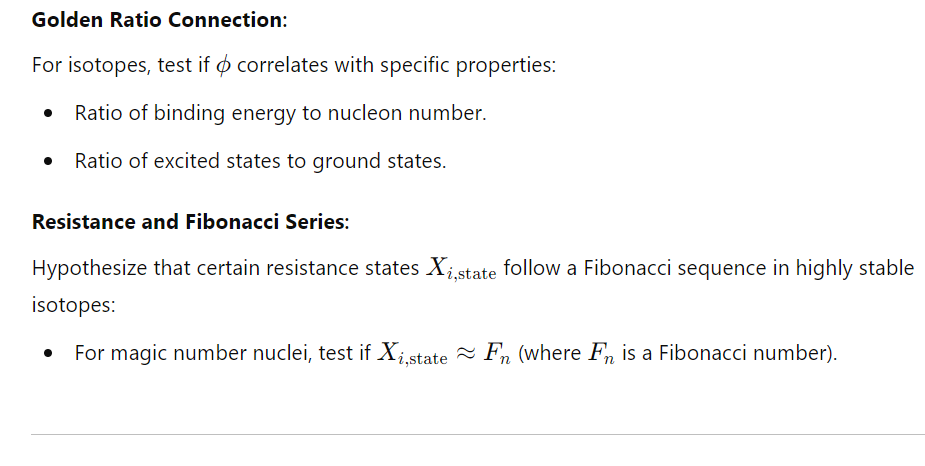Select the X i,state formula after 'resistance states'
Image resolution: width=925 pixels, height=466 pixels.
tap(461, 269)
